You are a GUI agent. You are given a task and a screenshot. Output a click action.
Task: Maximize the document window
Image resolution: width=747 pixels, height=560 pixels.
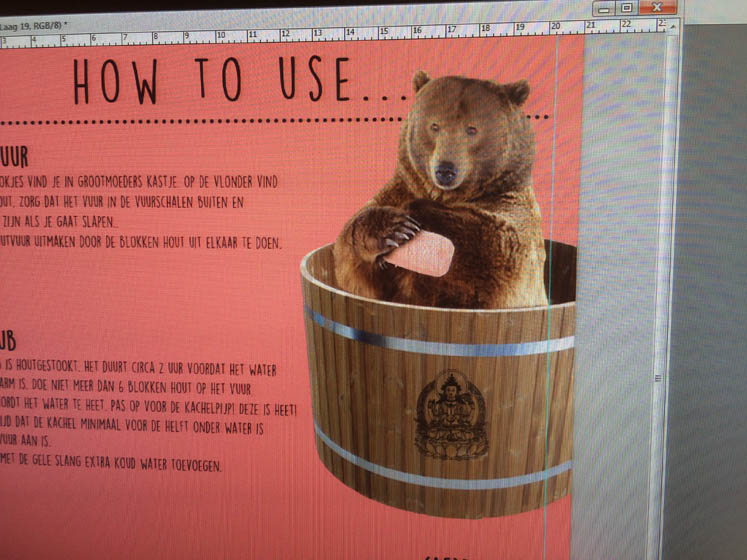[626, 7]
